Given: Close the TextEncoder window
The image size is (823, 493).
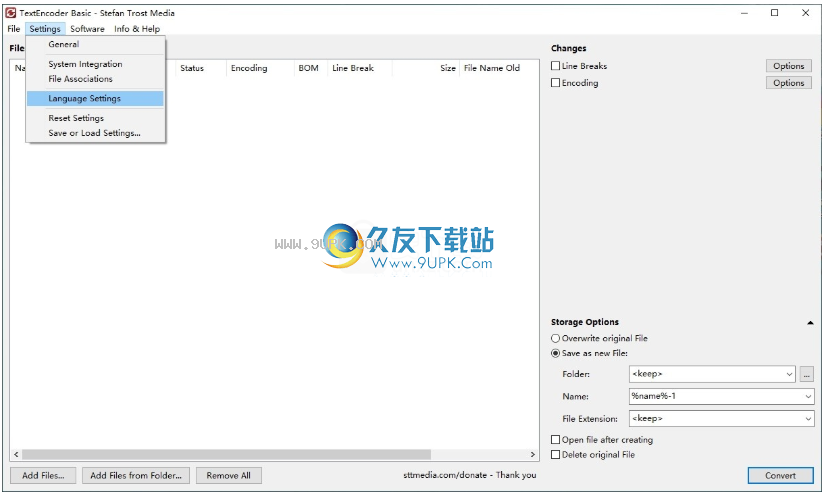Looking at the screenshot, I should [805, 13].
